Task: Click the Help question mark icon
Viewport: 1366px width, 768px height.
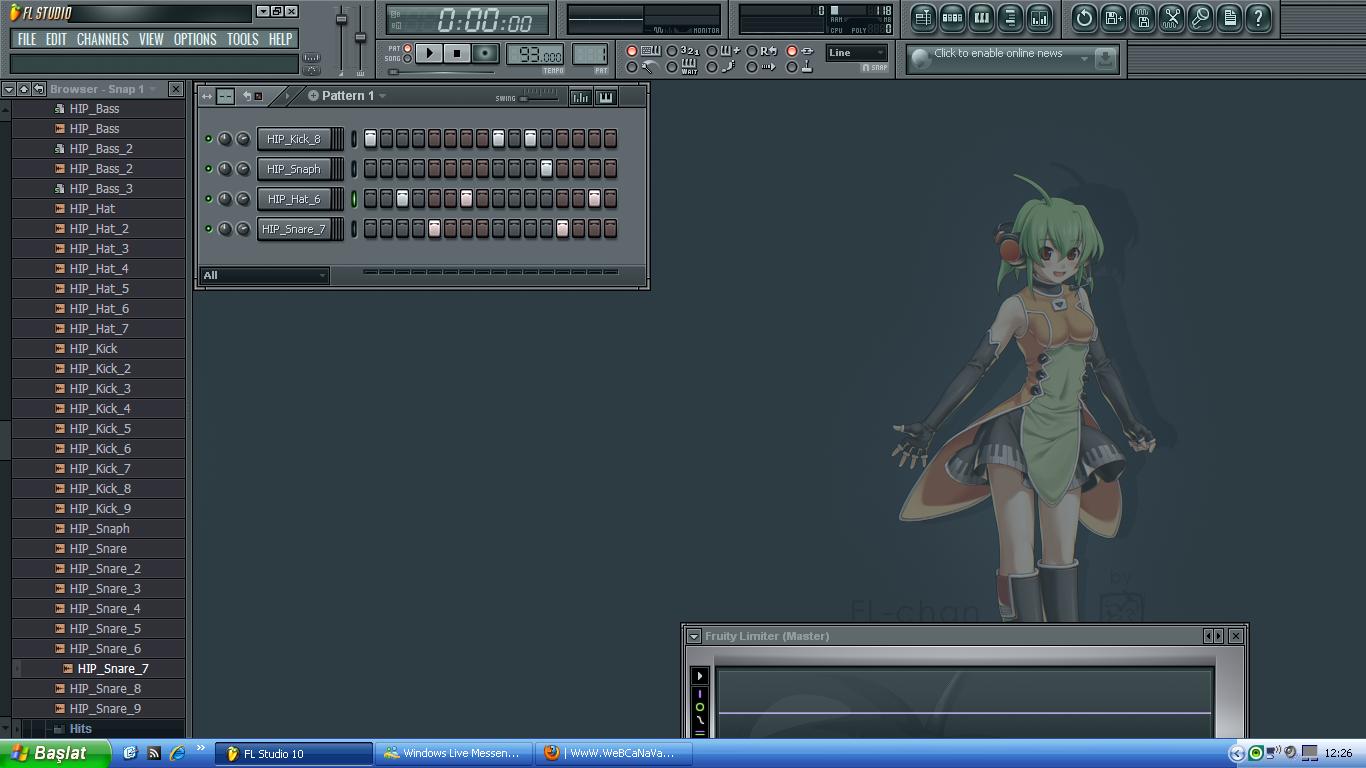Action: pyautogui.click(x=1259, y=18)
